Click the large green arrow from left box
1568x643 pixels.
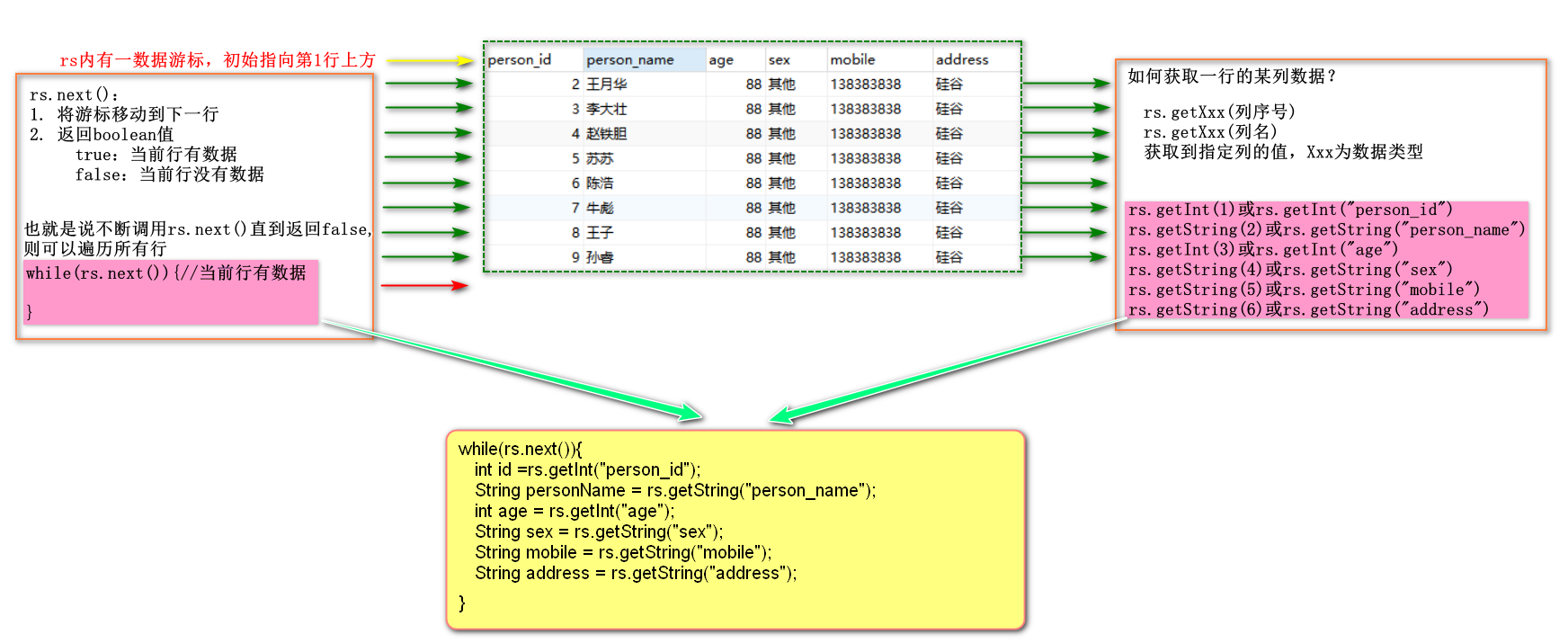pos(512,371)
